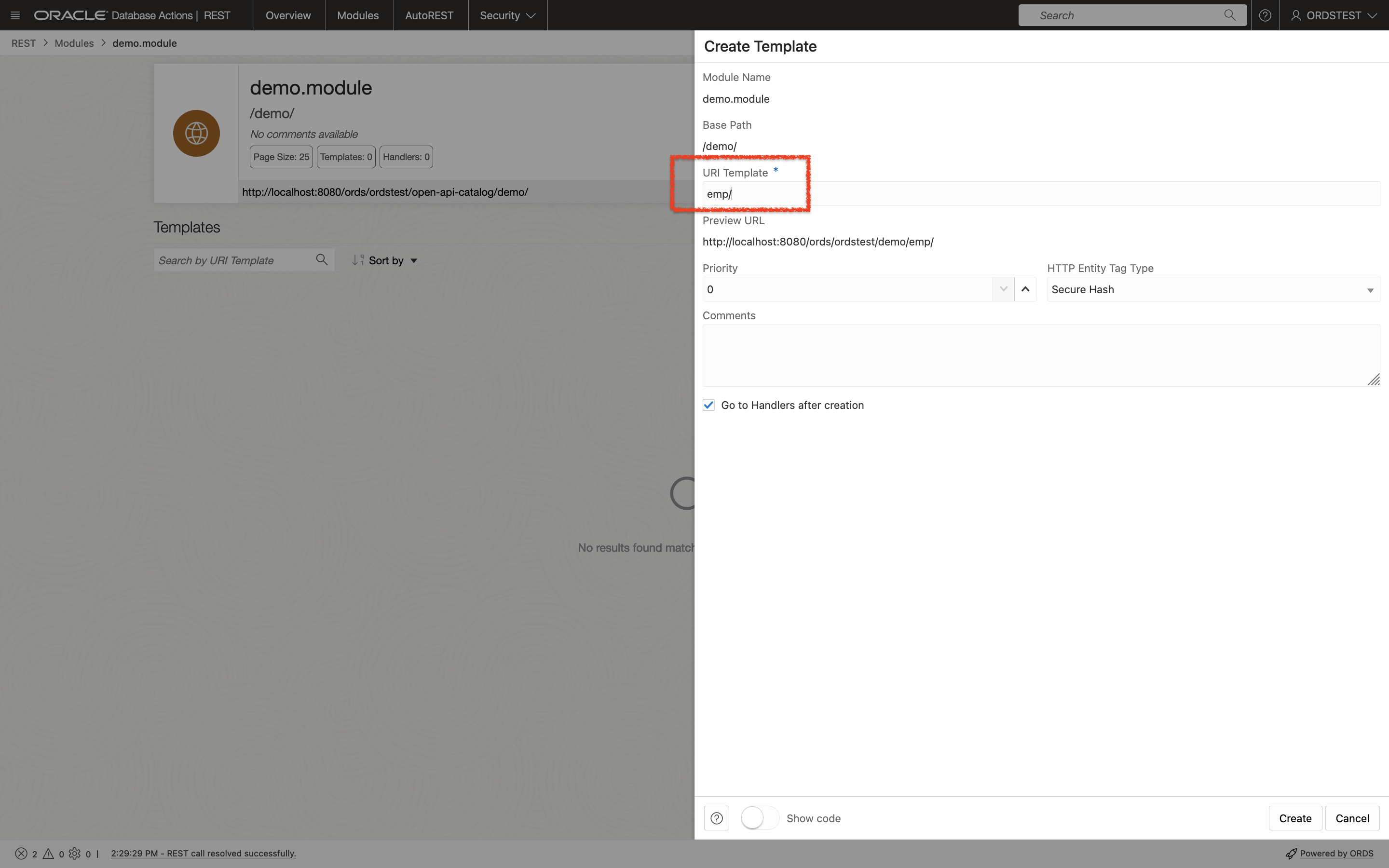Click the Modules breadcrumb icon
The height and width of the screenshot is (868, 1389).
(x=74, y=42)
